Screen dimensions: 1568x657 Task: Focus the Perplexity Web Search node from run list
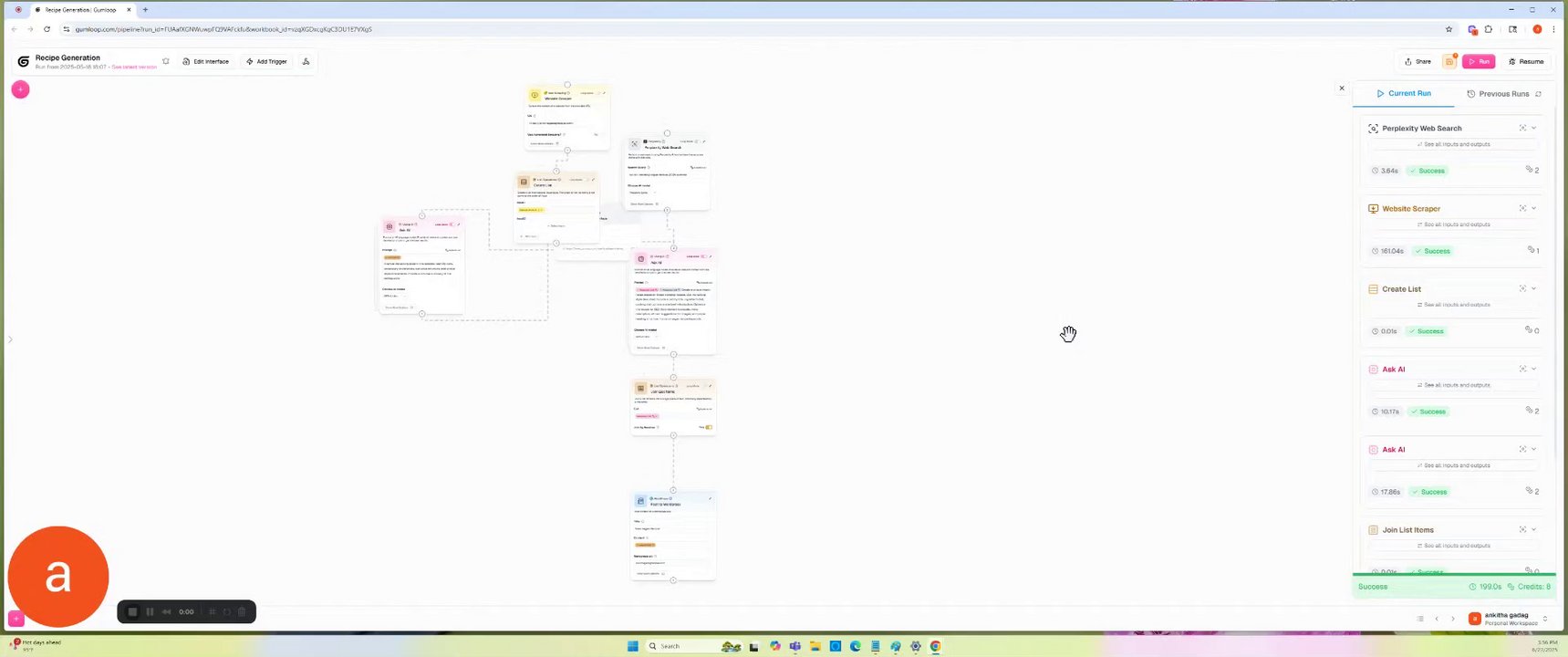coord(1522,128)
